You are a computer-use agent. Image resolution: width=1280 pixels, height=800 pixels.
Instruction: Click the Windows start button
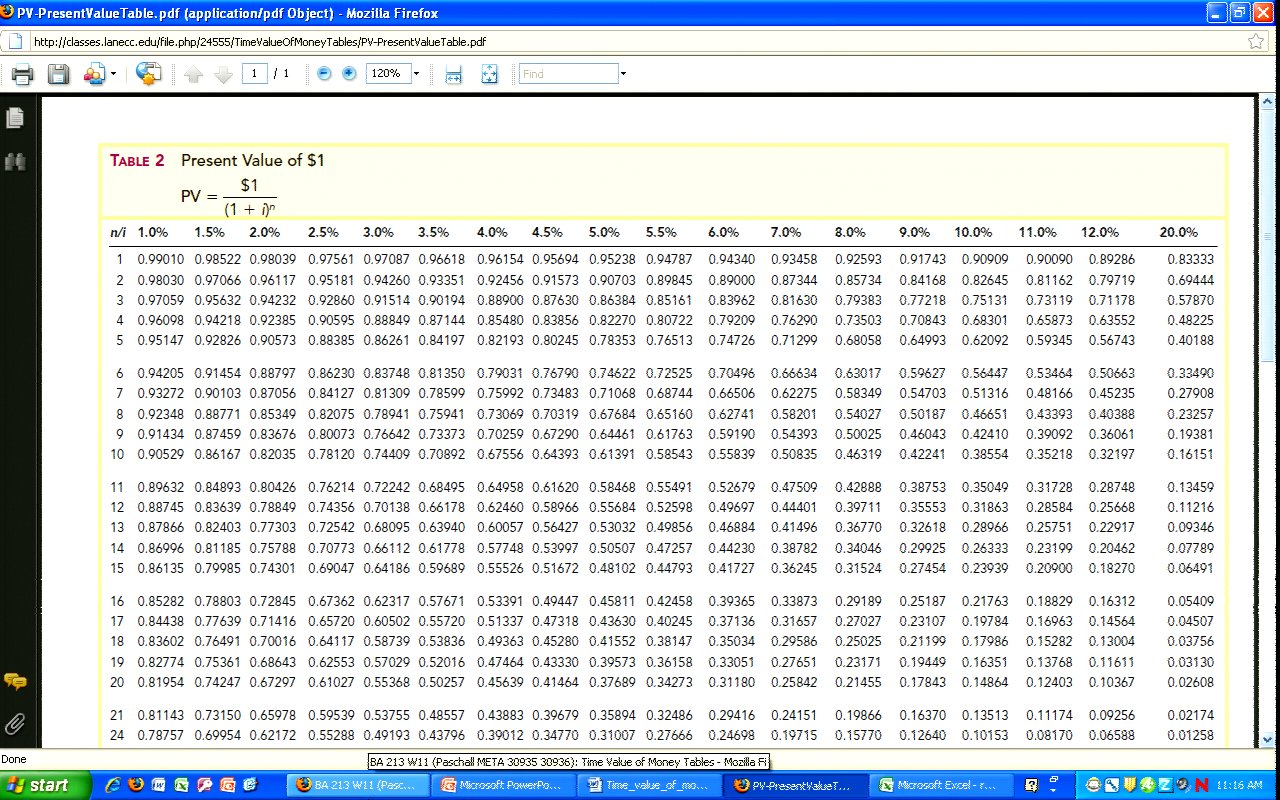[x=37, y=785]
